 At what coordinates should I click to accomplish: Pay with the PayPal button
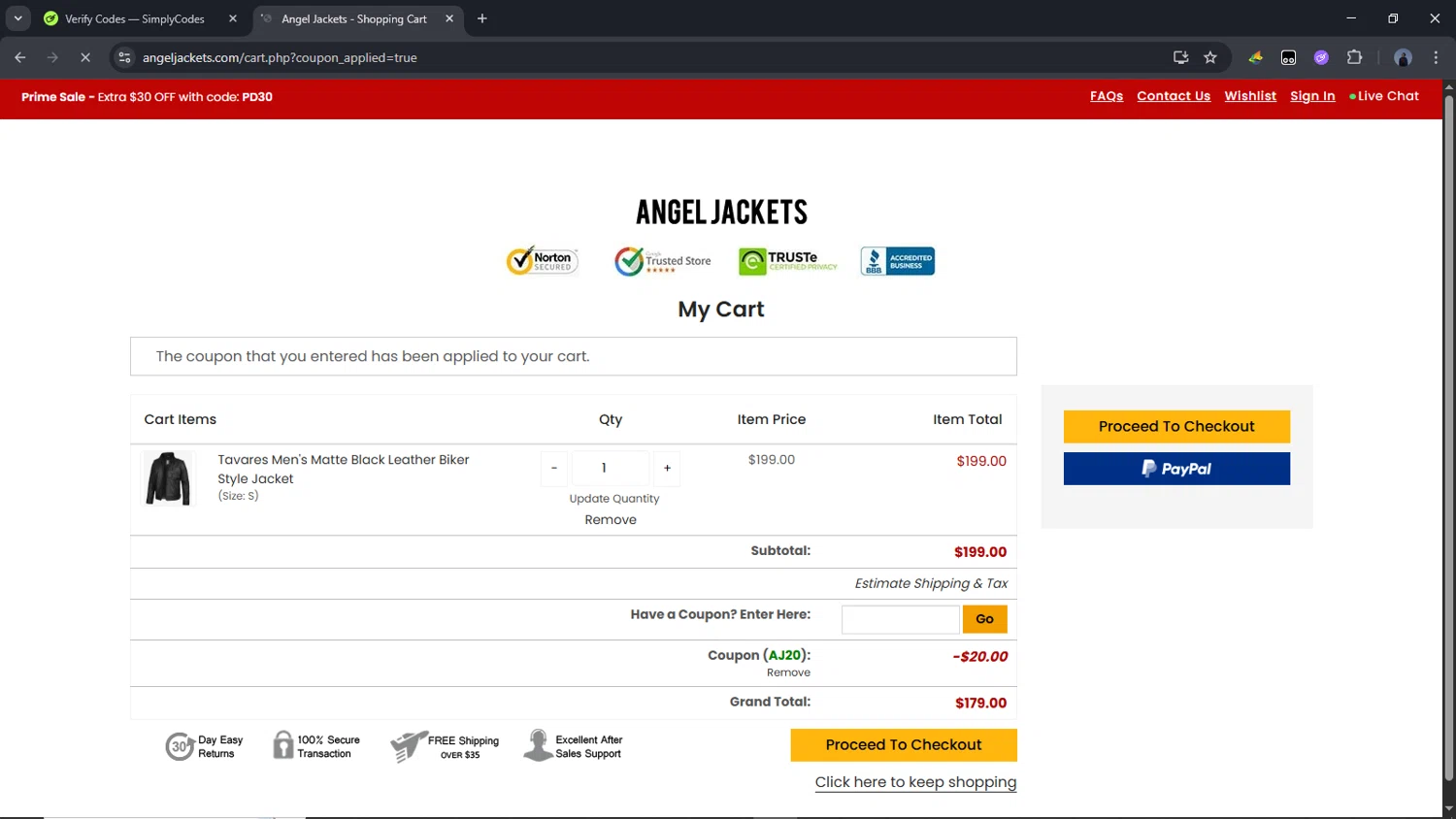click(1176, 469)
